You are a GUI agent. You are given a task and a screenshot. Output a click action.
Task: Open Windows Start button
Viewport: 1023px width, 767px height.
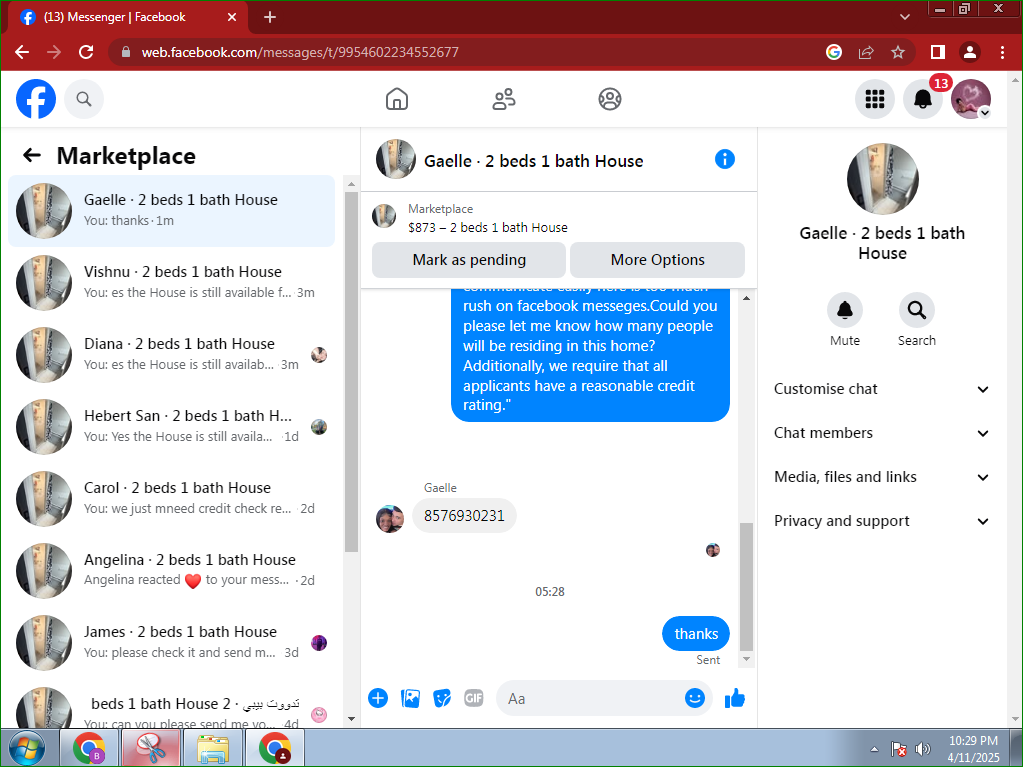click(x=27, y=748)
